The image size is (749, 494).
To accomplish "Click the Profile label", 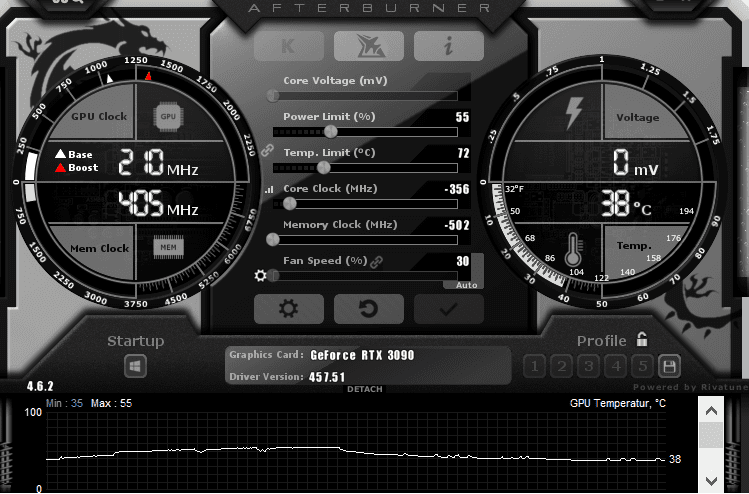I will point(601,341).
